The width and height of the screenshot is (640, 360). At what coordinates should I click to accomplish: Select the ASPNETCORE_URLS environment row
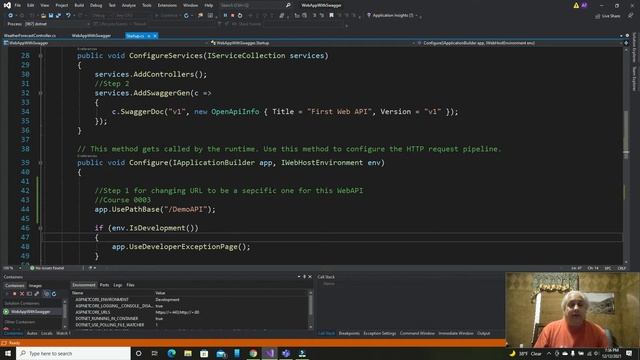click(190, 312)
